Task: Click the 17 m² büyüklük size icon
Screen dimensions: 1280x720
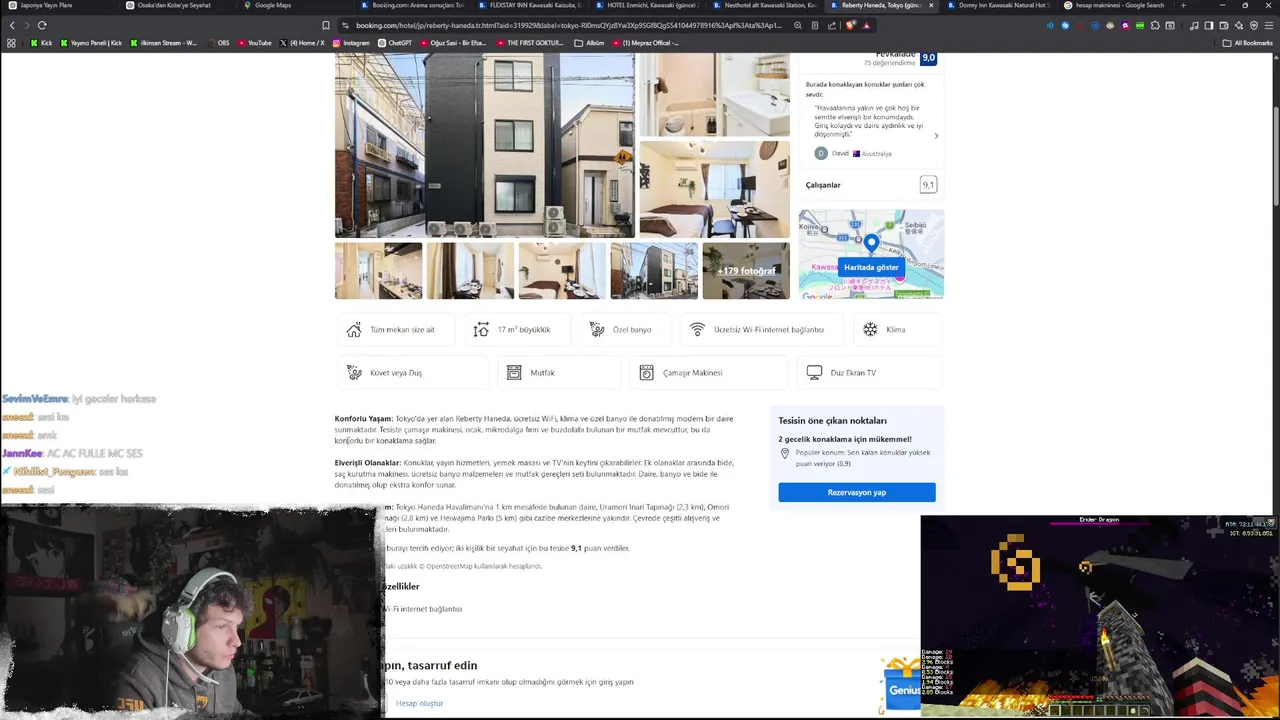Action: [481, 329]
